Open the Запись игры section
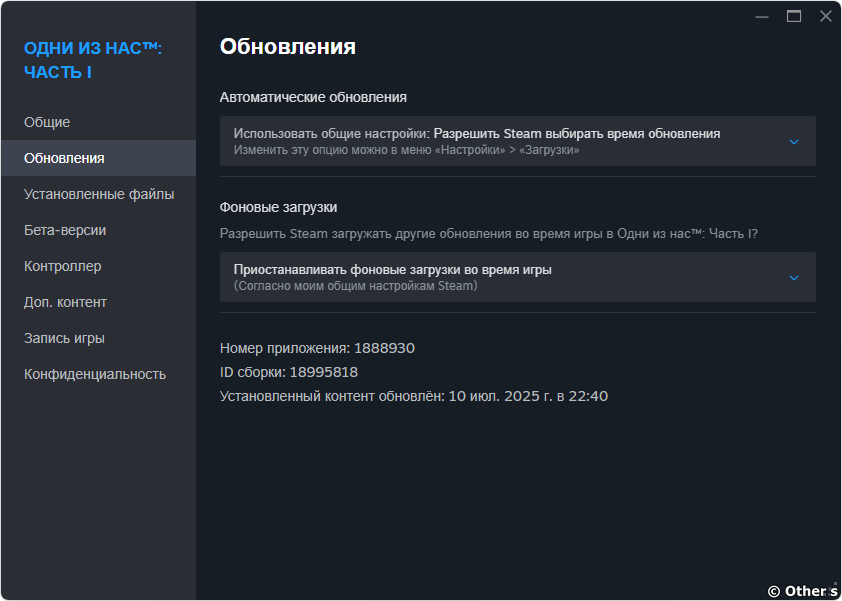Image resolution: width=842 pixels, height=601 pixels. point(98,338)
